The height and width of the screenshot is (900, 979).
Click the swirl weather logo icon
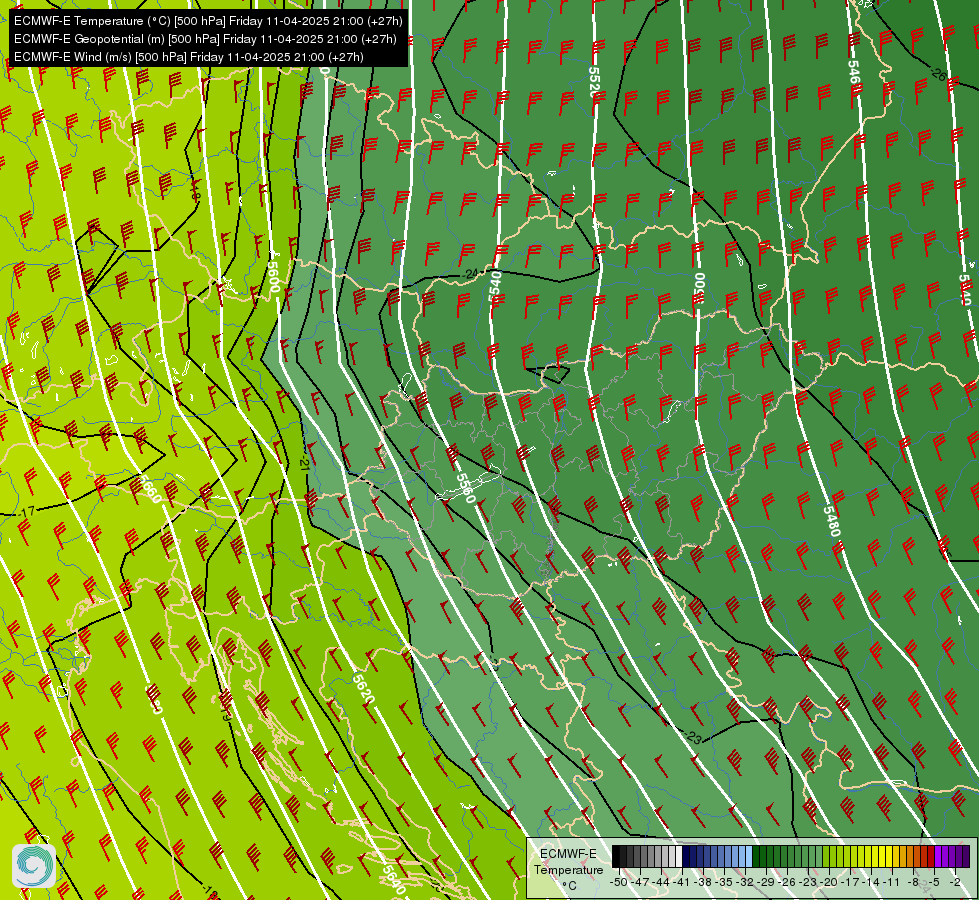pyautogui.click(x=34, y=866)
